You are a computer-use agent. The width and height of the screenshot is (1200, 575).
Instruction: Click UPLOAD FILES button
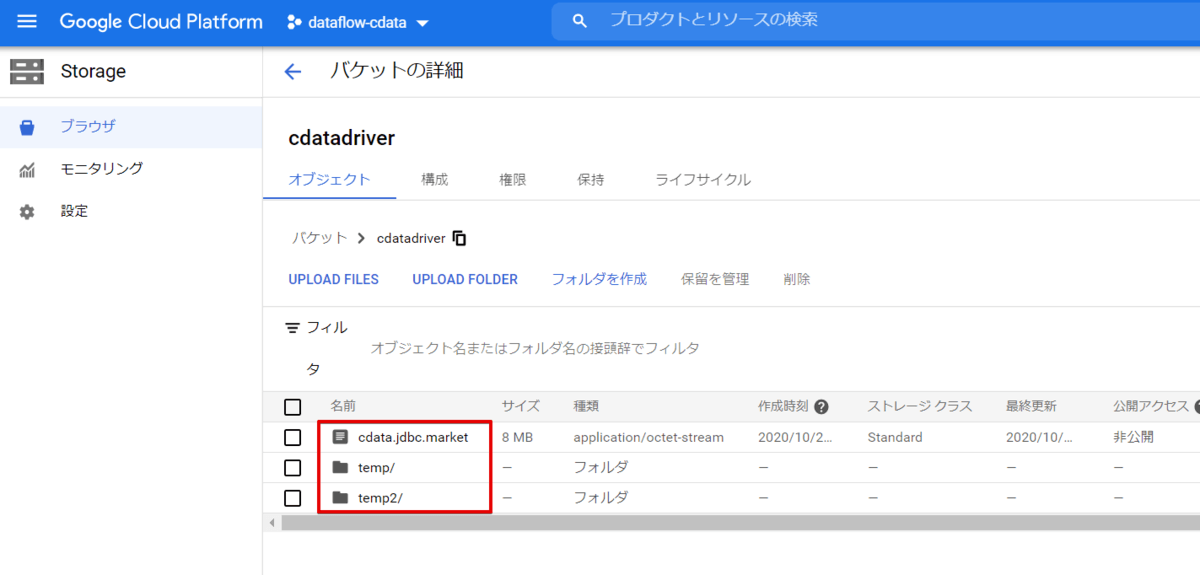coord(334,279)
